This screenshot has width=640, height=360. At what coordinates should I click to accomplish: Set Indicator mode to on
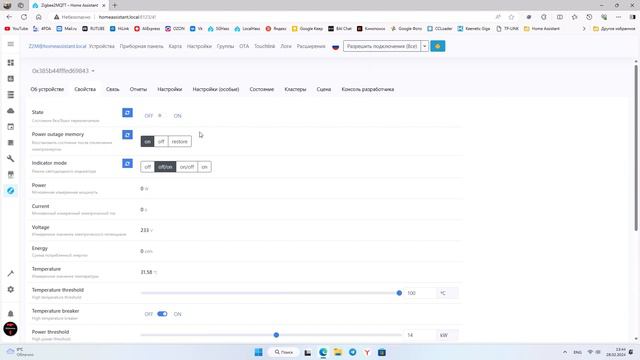click(x=204, y=167)
